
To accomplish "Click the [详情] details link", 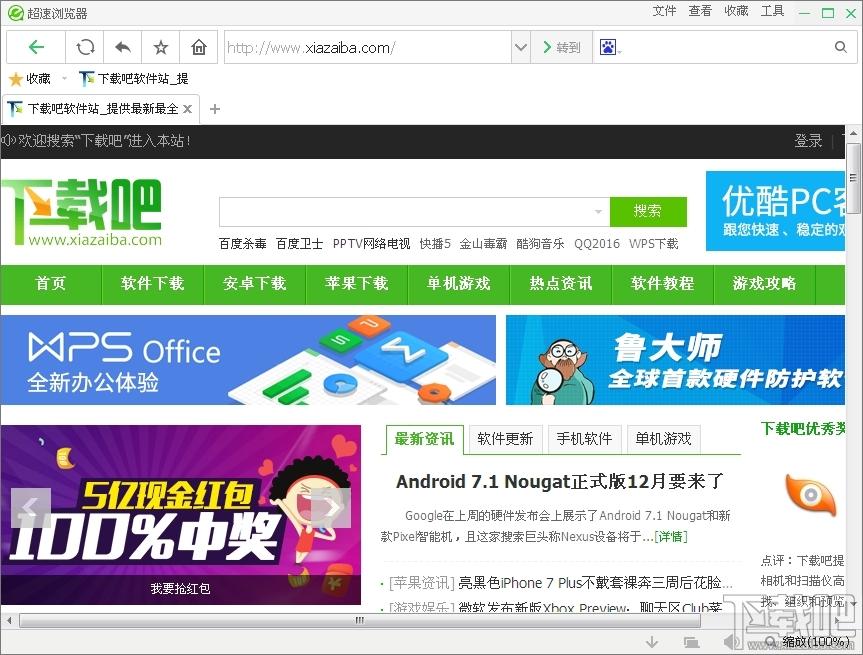I will (x=671, y=537).
